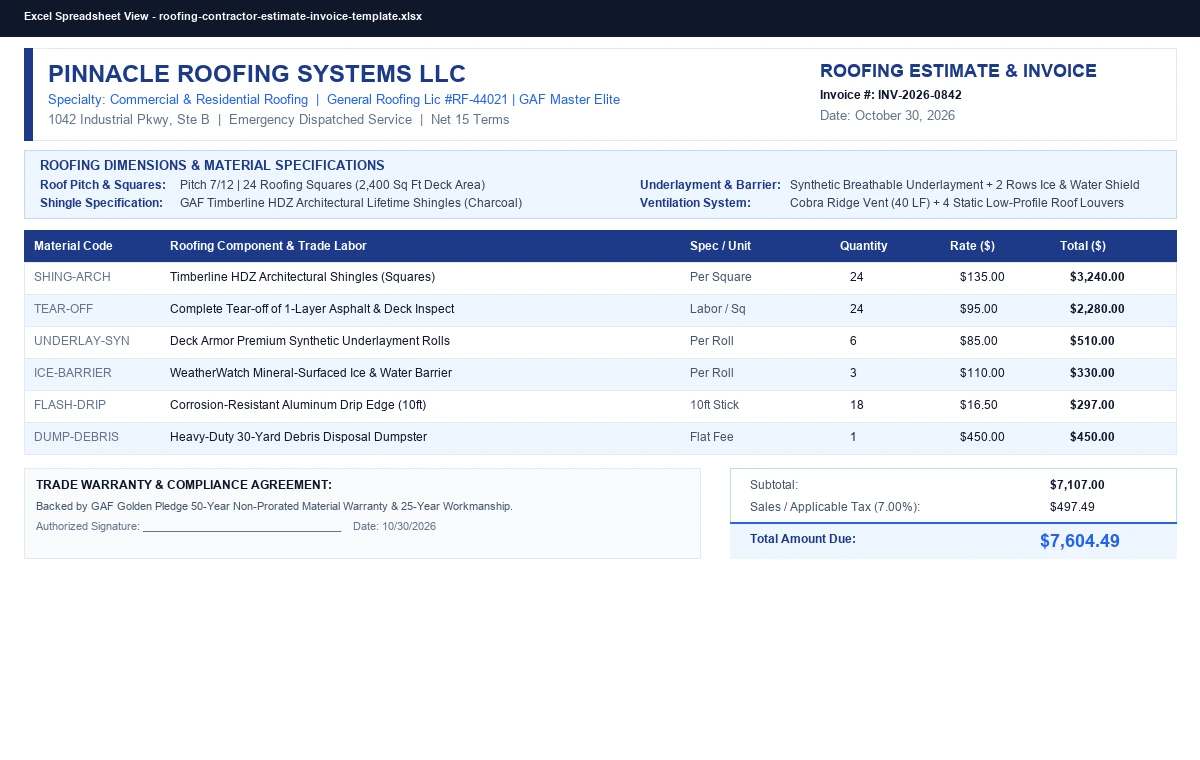Select the ICE-BARRIER material code cell

click(x=73, y=373)
